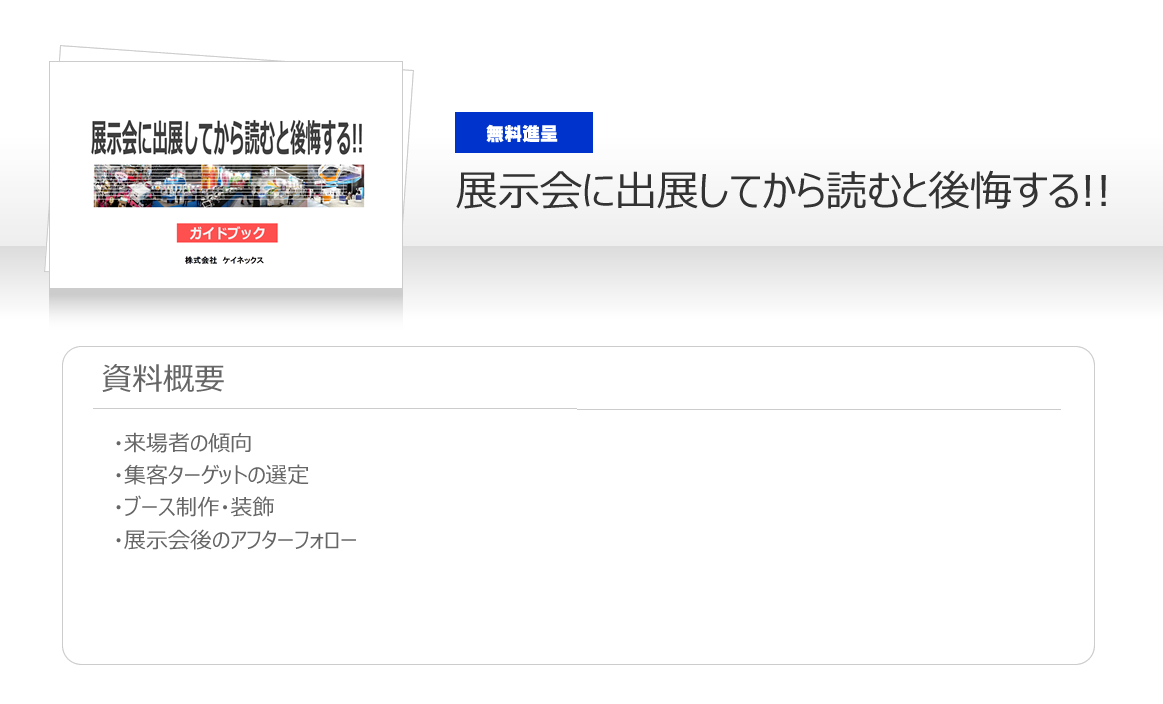Select the ブース制作・装飾 bullet item

coord(199,507)
